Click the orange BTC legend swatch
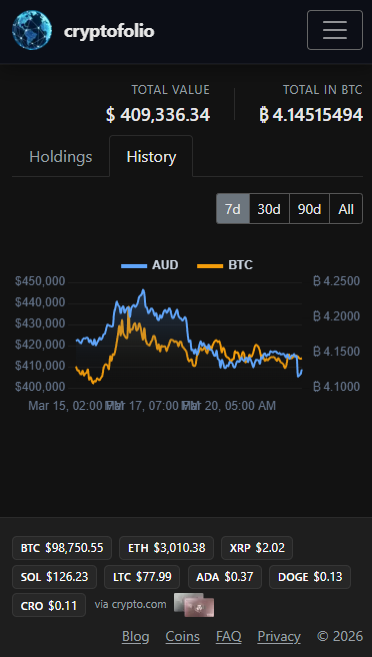This screenshot has width=372, height=657. [x=210, y=266]
